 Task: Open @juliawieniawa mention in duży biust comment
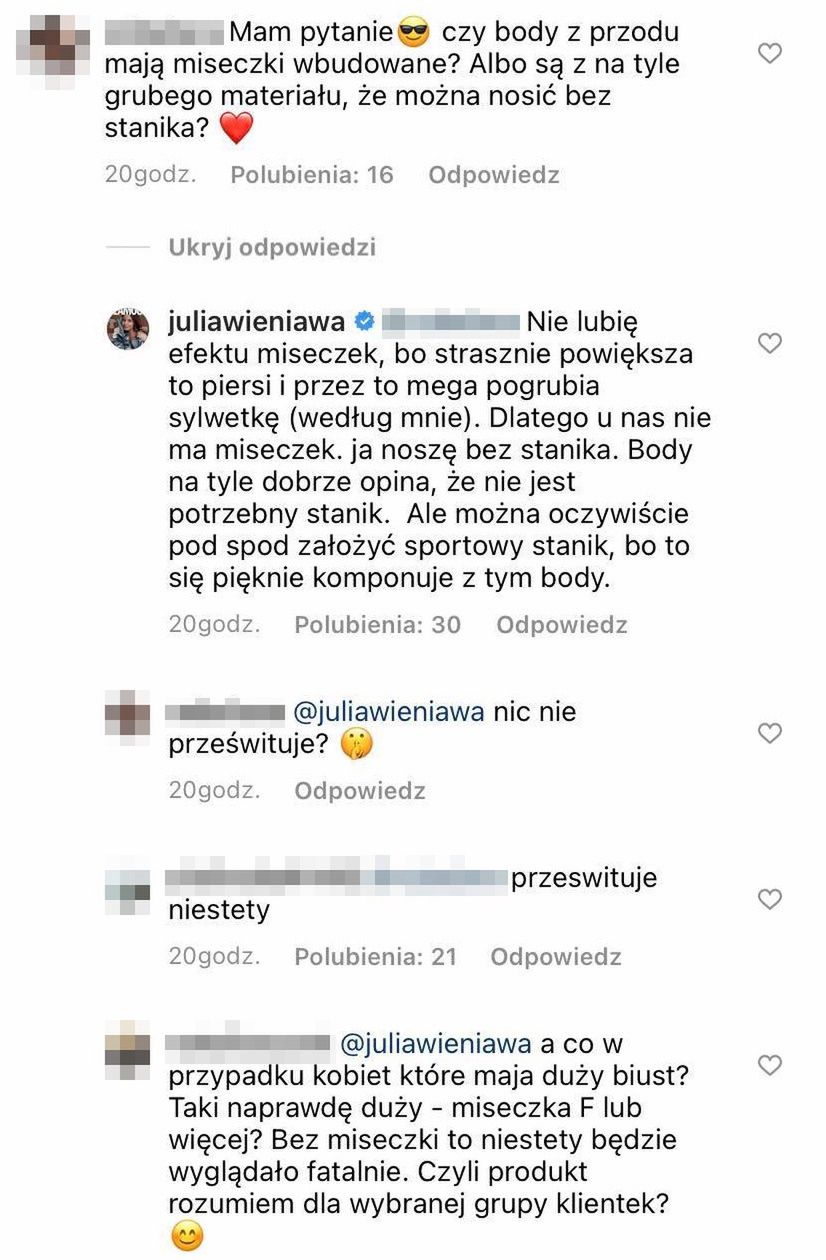pyautogui.click(x=435, y=1044)
